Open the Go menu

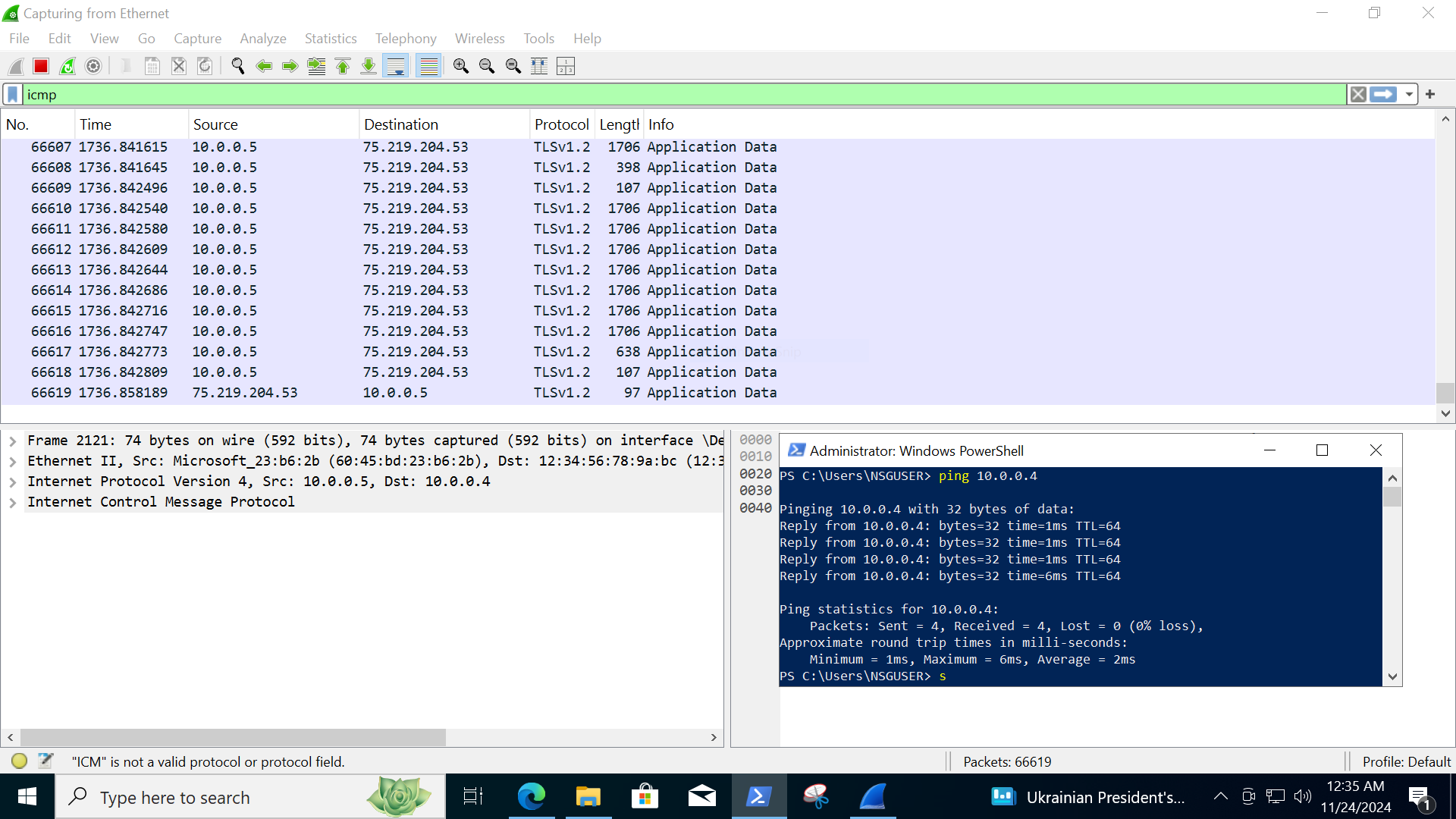click(x=146, y=39)
